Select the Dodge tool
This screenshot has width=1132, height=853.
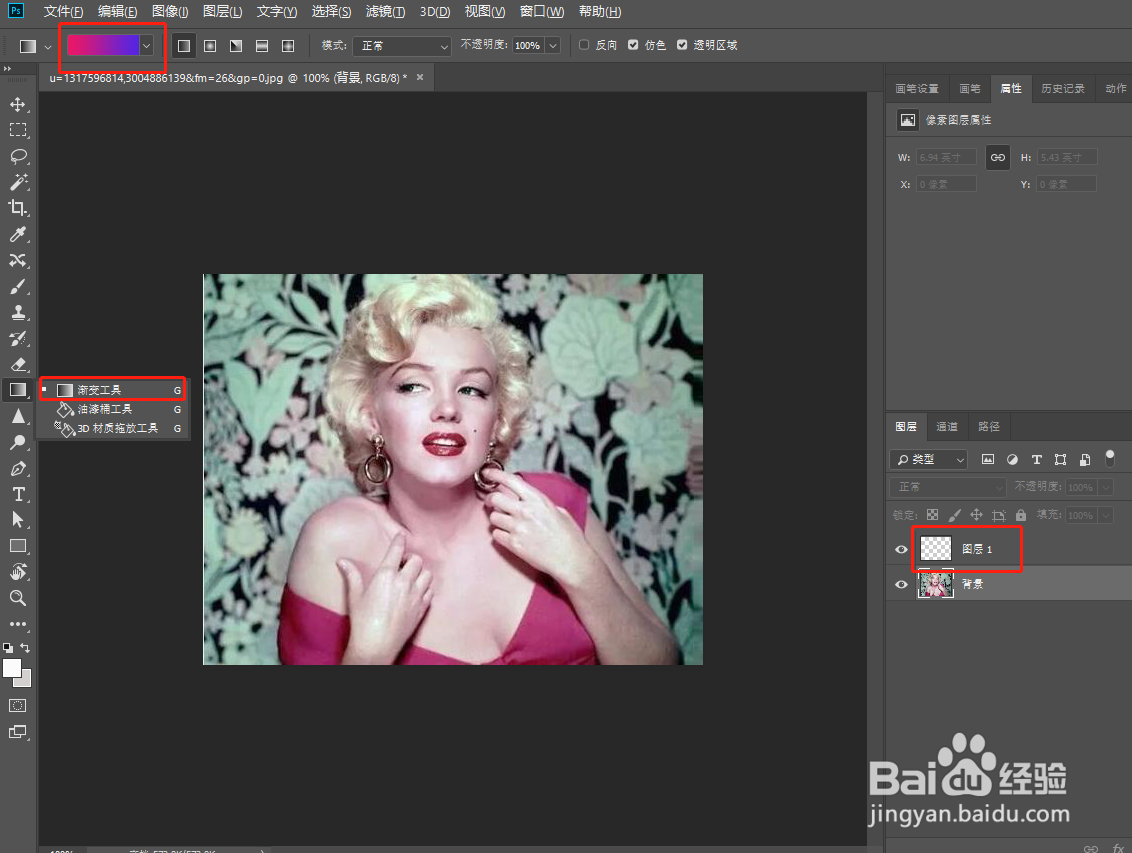[x=18, y=442]
